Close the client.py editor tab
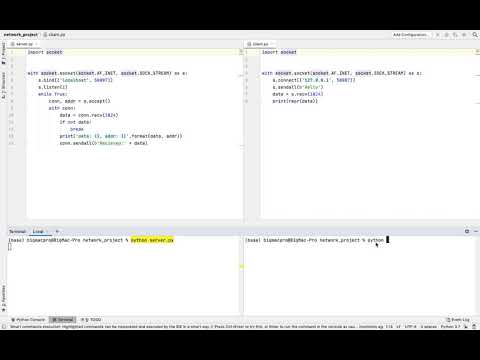 [272, 44]
